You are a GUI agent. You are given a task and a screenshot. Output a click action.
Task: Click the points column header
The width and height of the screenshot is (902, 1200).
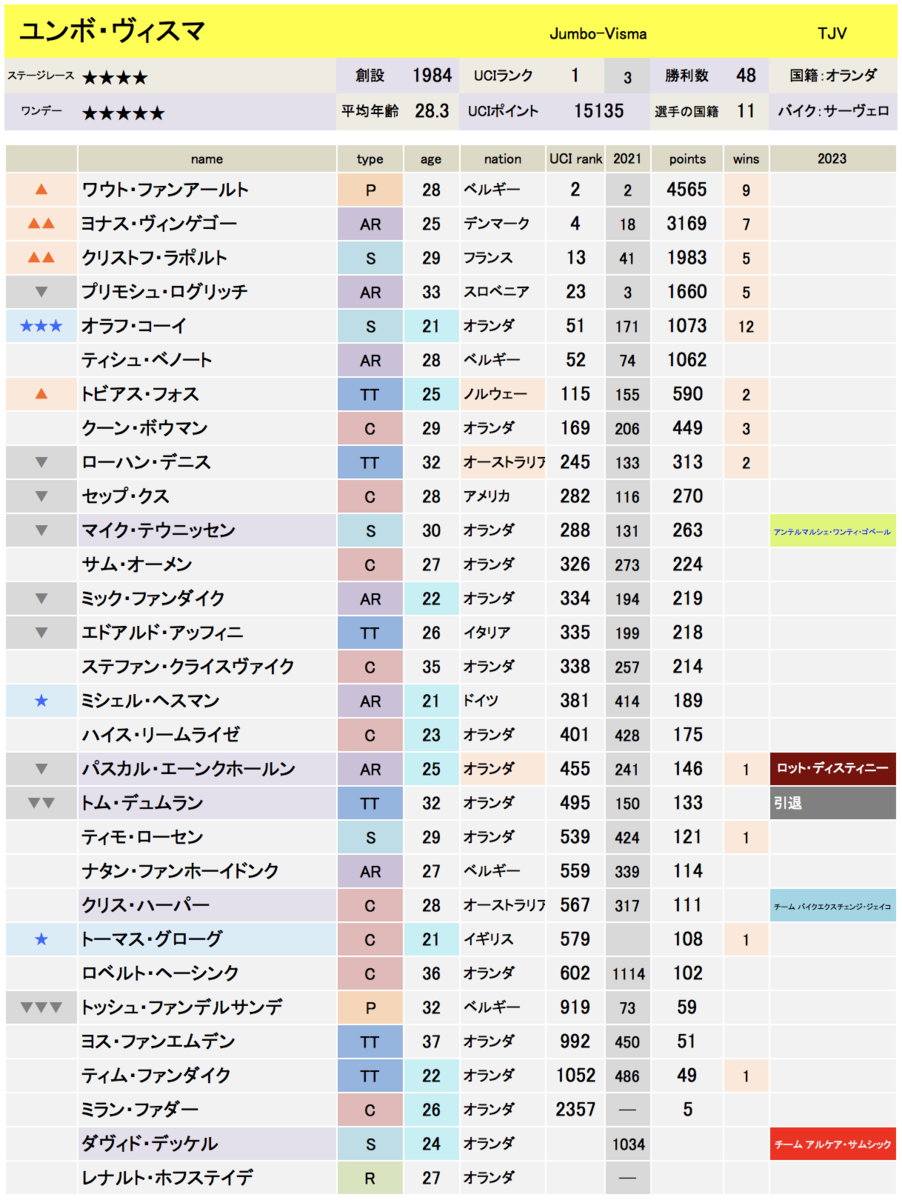click(x=688, y=158)
